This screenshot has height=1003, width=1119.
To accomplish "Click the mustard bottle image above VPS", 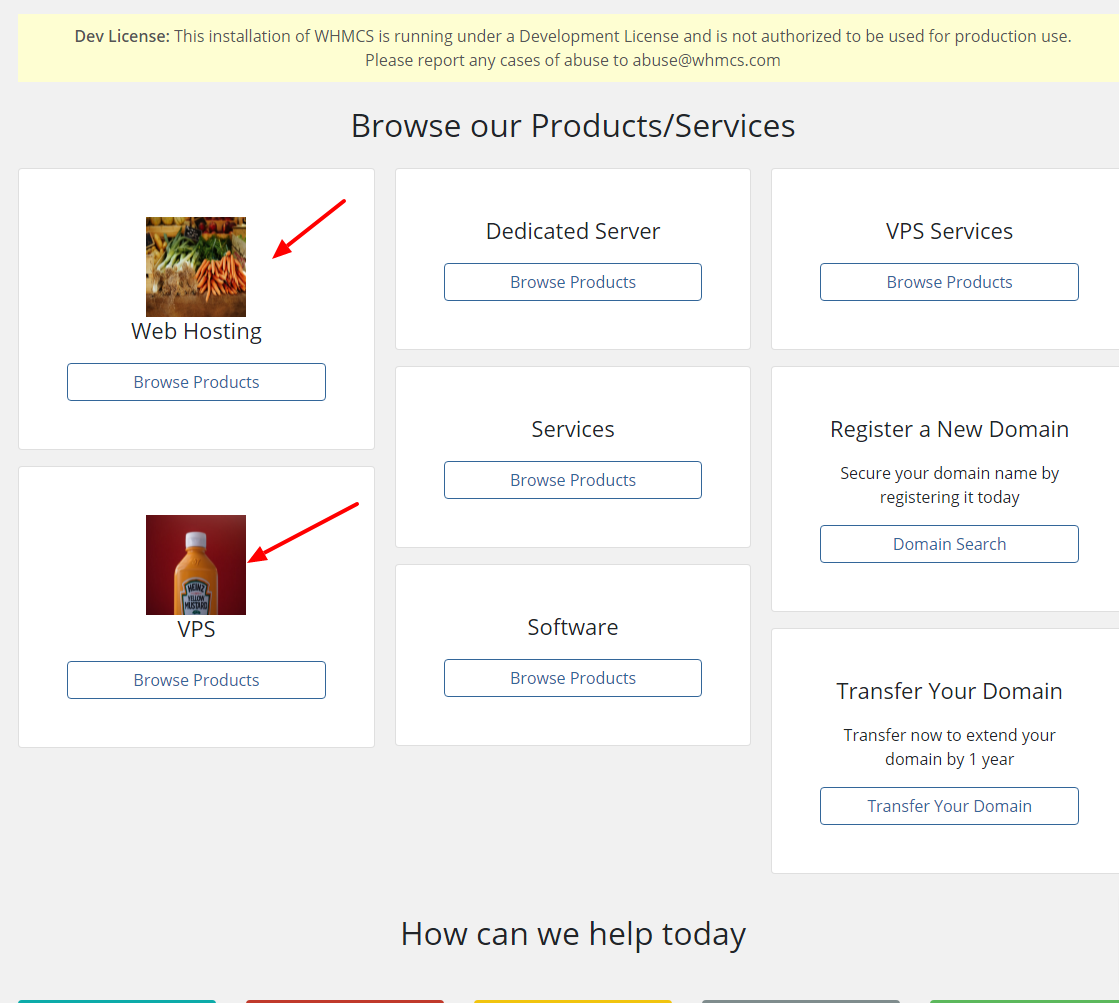I will pyautogui.click(x=196, y=565).
